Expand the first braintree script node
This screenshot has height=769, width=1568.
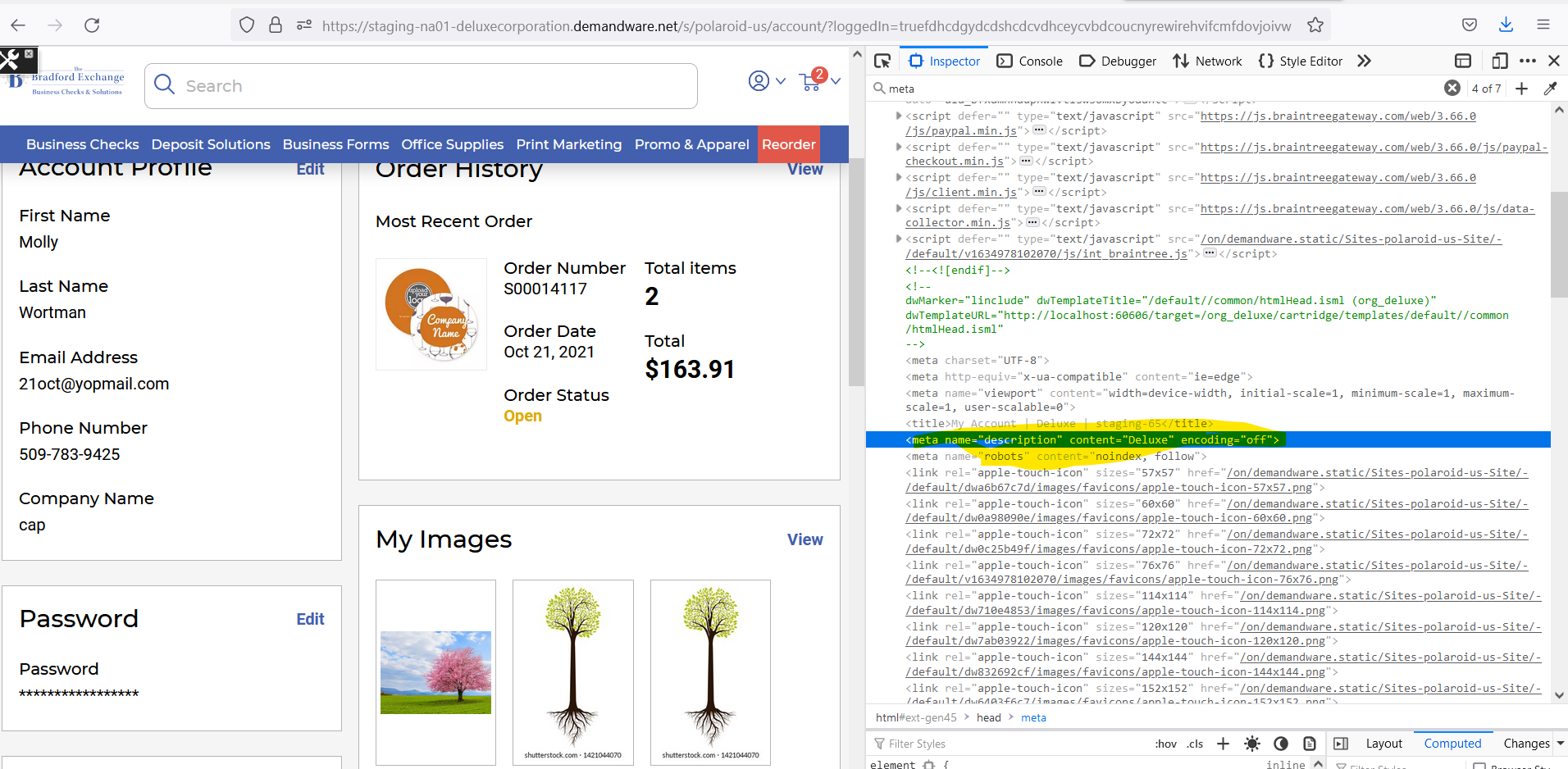click(x=898, y=116)
